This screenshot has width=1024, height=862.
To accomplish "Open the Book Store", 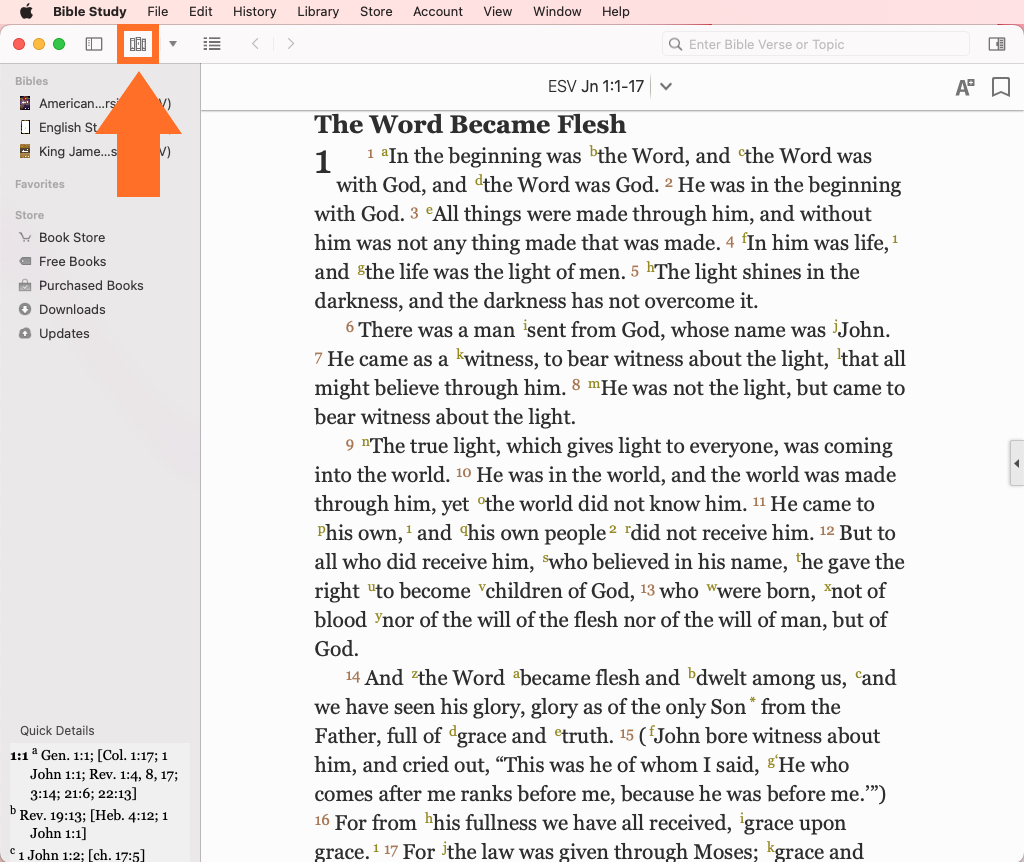I will (x=72, y=237).
